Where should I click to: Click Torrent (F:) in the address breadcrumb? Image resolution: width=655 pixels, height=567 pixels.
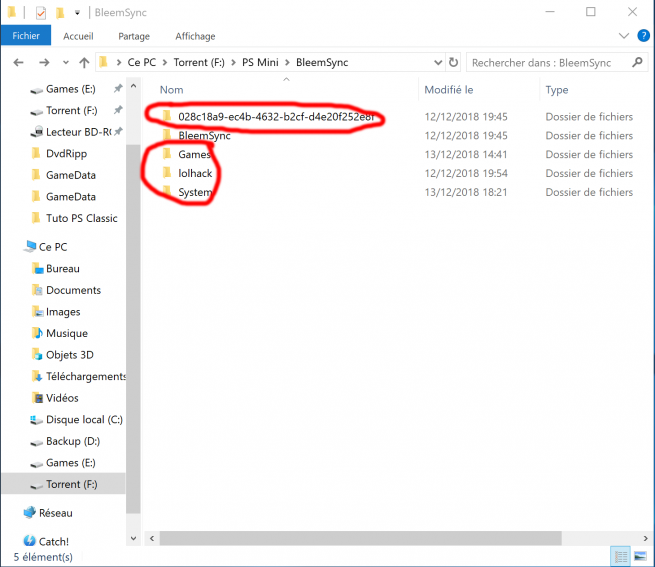[x=199, y=63]
